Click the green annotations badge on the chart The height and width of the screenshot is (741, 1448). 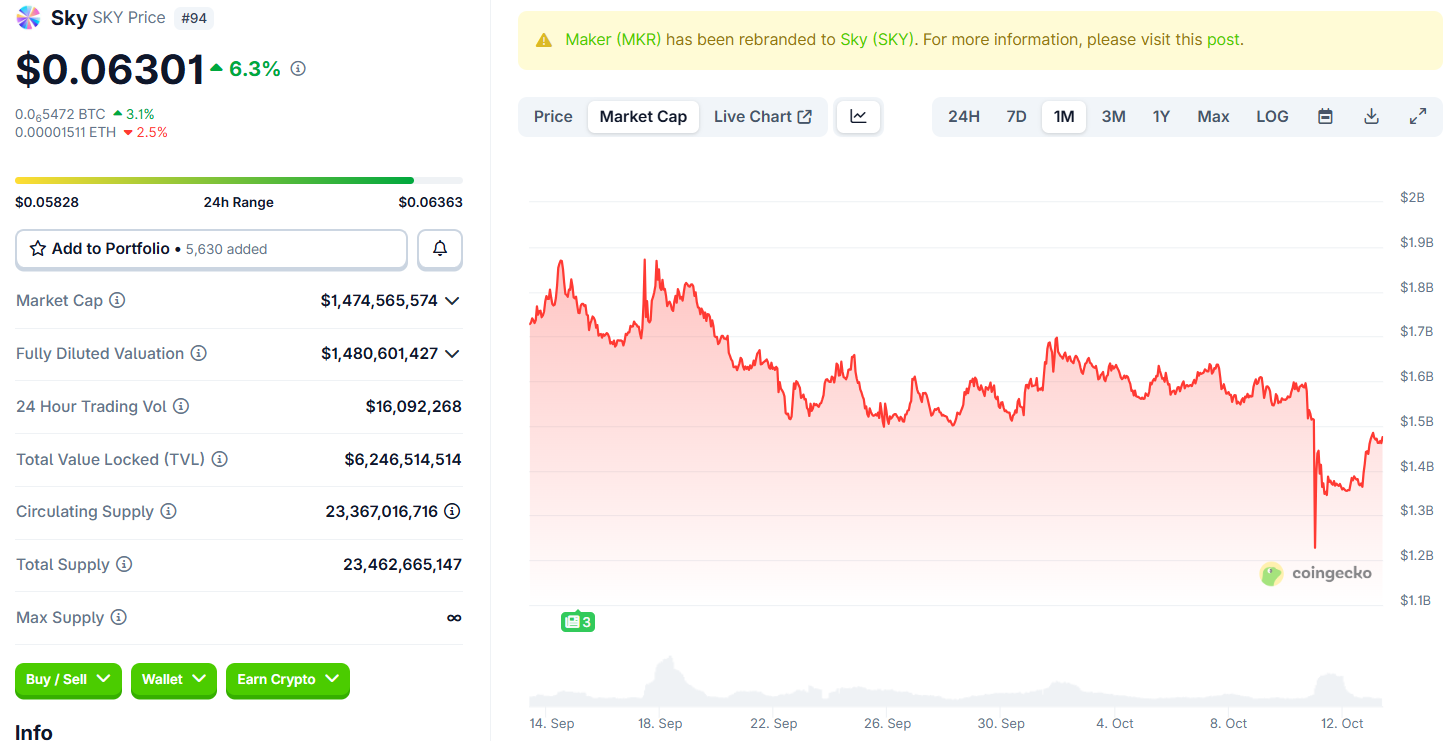577,621
